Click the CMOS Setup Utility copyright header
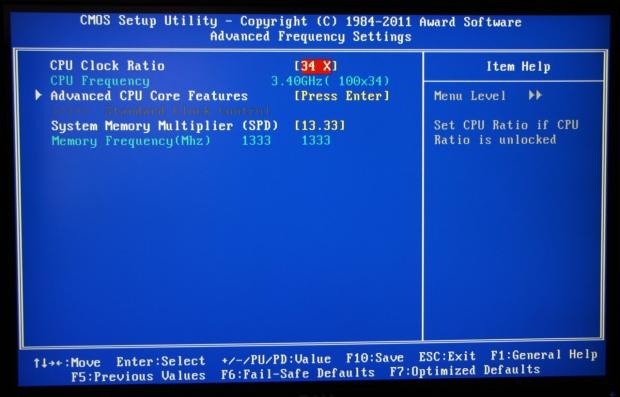 point(301,21)
